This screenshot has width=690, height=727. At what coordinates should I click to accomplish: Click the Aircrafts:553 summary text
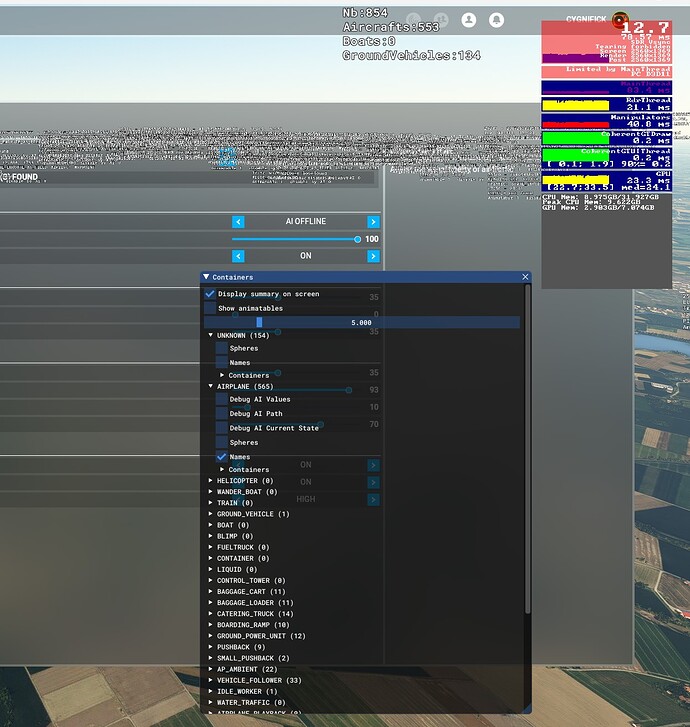pyautogui.click(x=391, y=27)
